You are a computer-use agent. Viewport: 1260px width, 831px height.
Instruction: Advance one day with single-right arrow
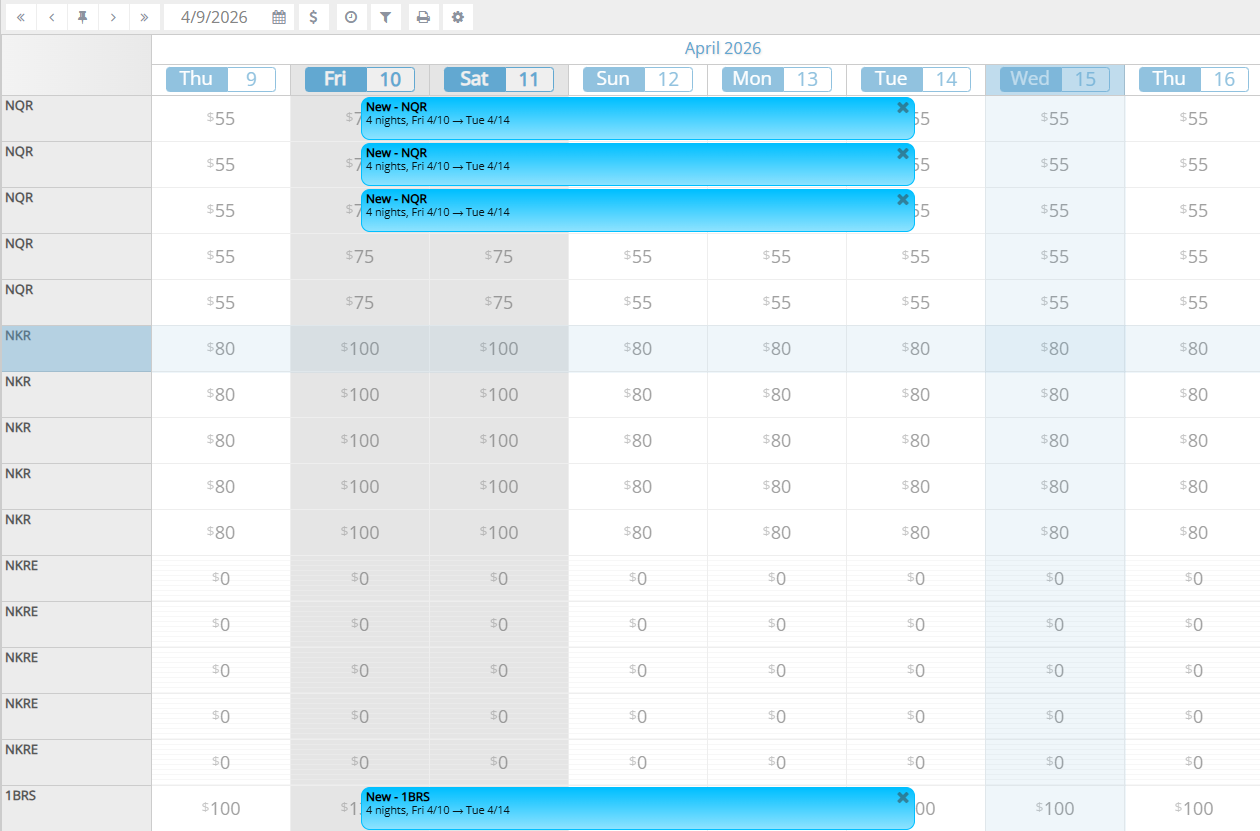tap(114, 17)
